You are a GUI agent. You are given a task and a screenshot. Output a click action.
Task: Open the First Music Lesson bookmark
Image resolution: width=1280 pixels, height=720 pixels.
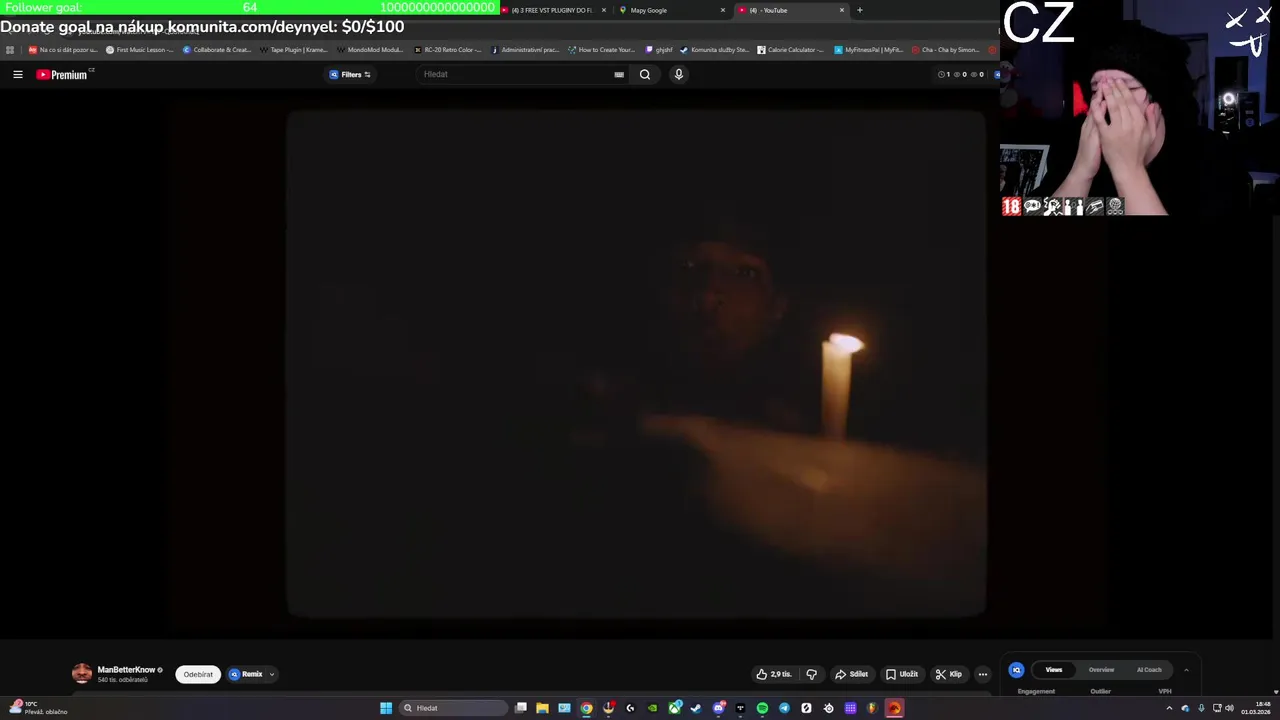[x=139, y=49]
